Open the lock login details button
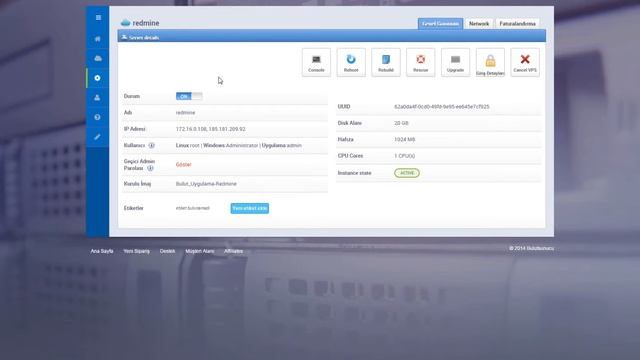 (x=490, y=62)
